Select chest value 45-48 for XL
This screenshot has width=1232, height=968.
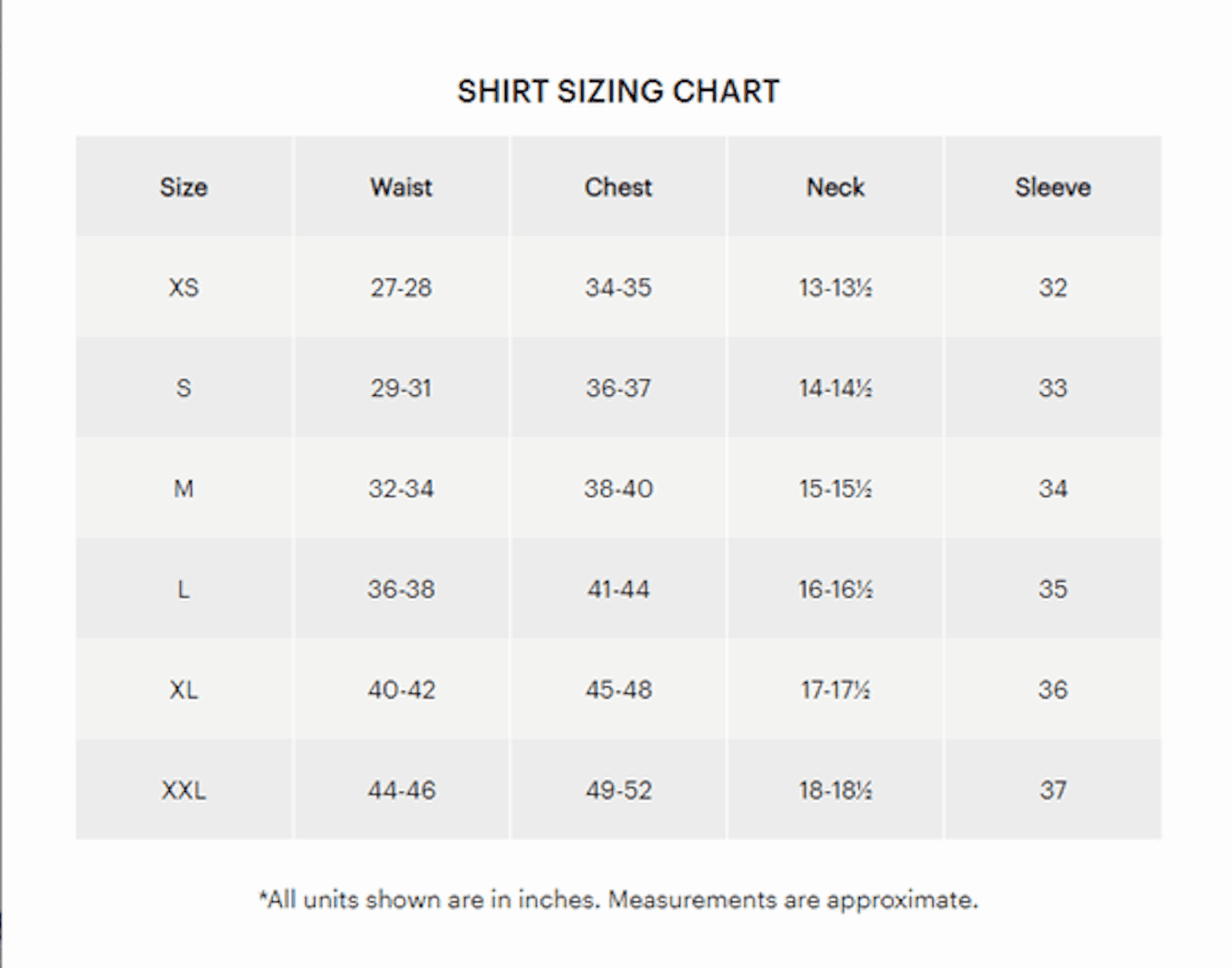tap(618, 690)
